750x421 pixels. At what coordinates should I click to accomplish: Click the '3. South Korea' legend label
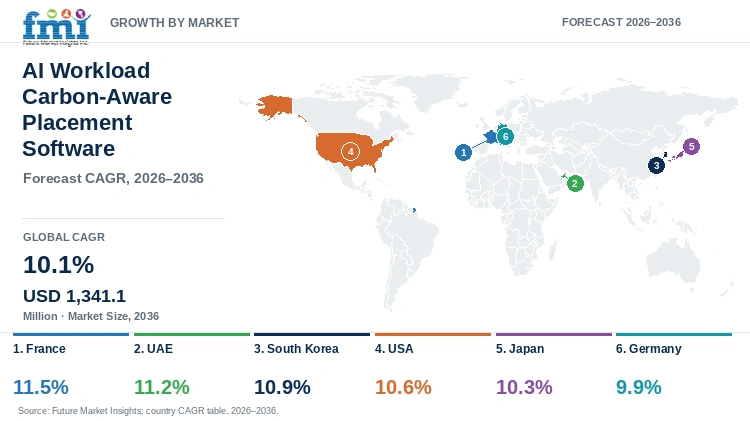(296, 349)
